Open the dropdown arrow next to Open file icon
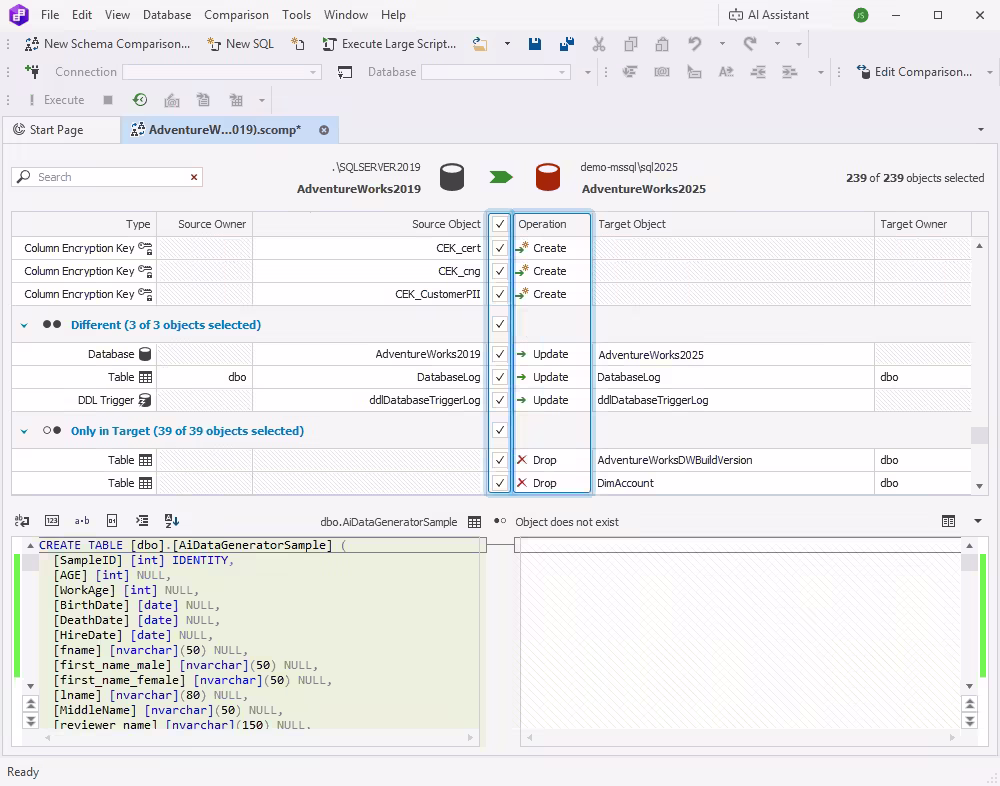Image resolution: width=1000 pixels, height=786 pixels. coord(507,44)
